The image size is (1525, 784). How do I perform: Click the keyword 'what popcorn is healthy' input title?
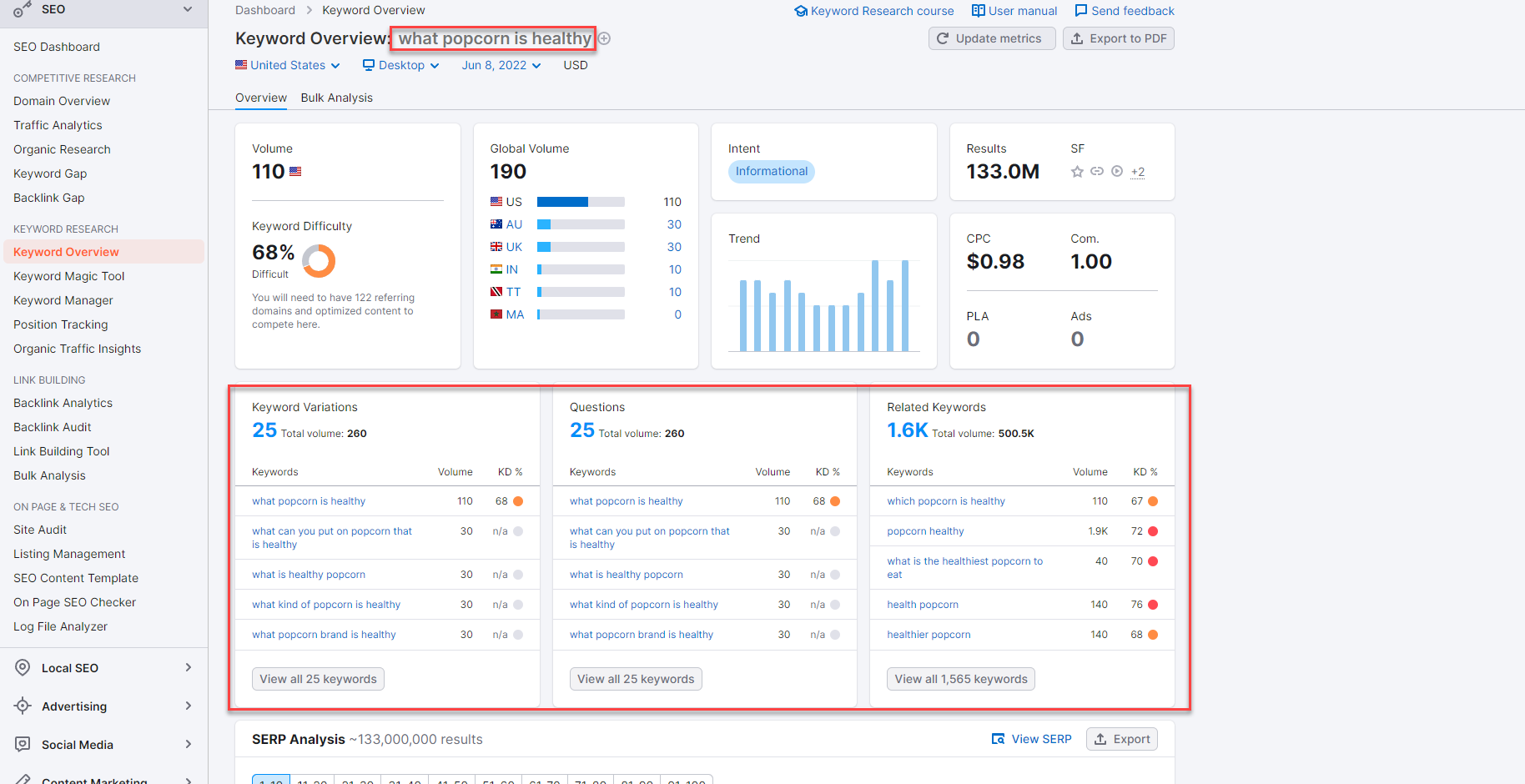tap(495, 38)
